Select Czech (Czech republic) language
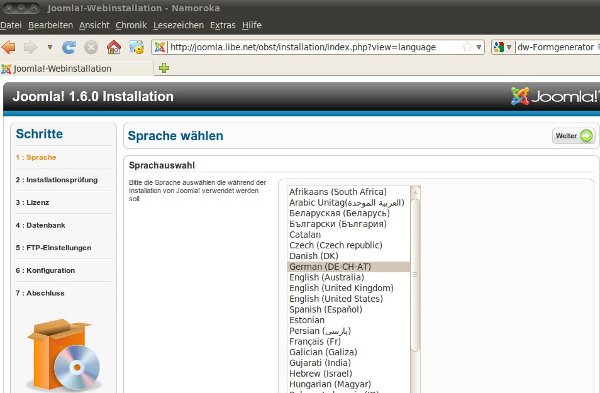The image size is (600, 393). click(x=349, y=245)
